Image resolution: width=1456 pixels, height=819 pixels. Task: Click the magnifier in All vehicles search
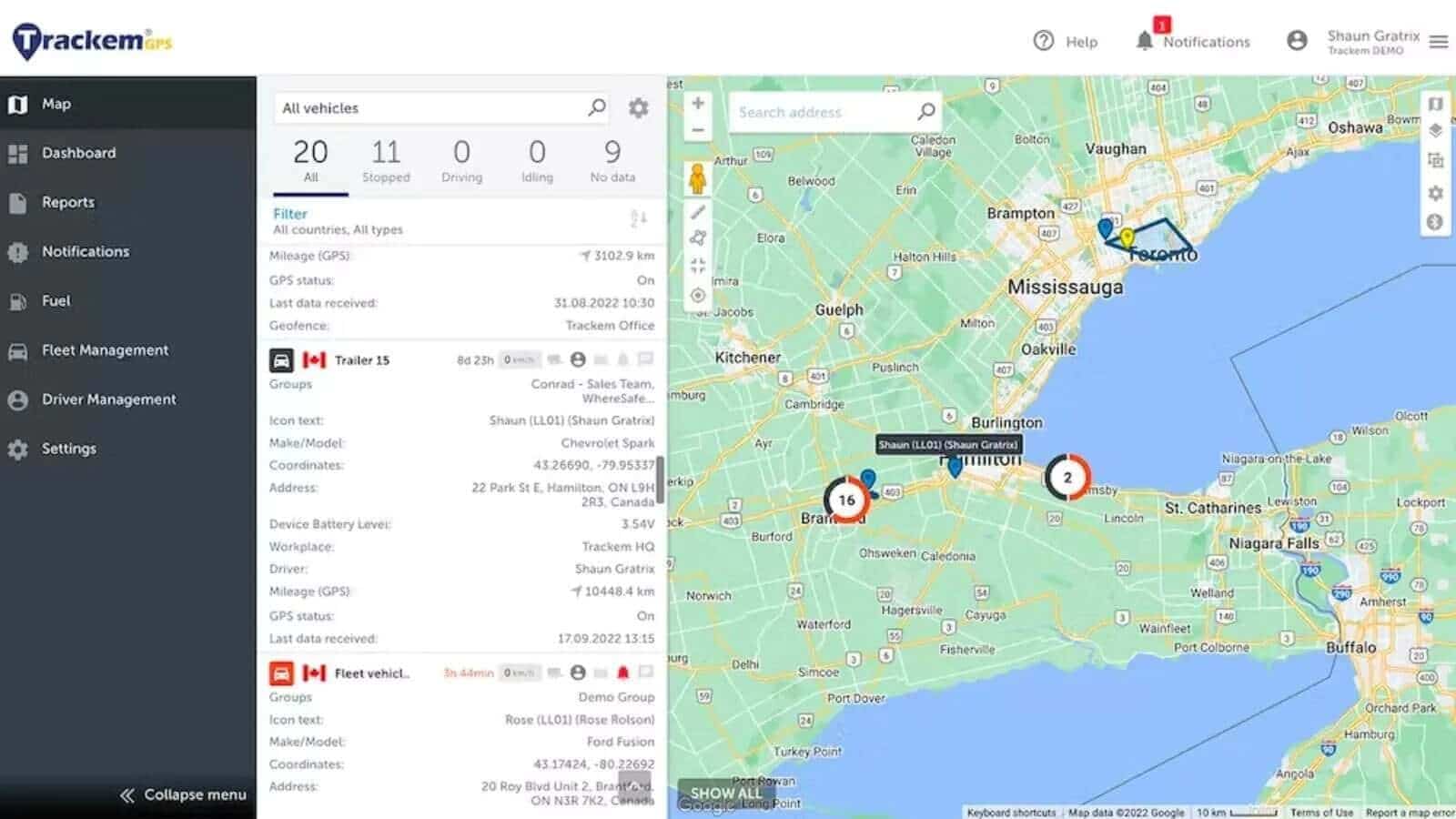[x=597, y=107]
